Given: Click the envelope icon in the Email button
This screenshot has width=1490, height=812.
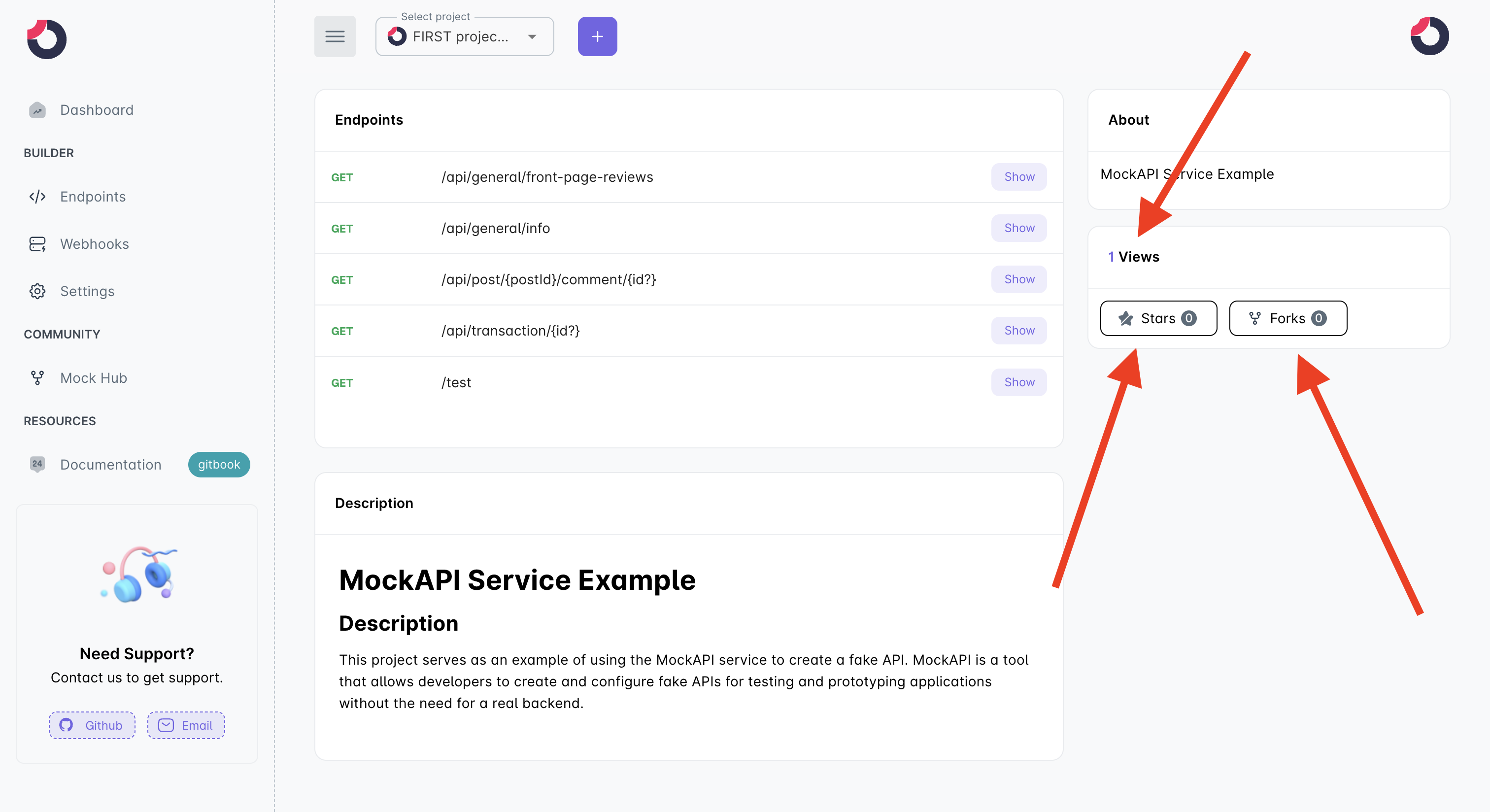Looking at the screenshot, I should click(x=166, y=725).
